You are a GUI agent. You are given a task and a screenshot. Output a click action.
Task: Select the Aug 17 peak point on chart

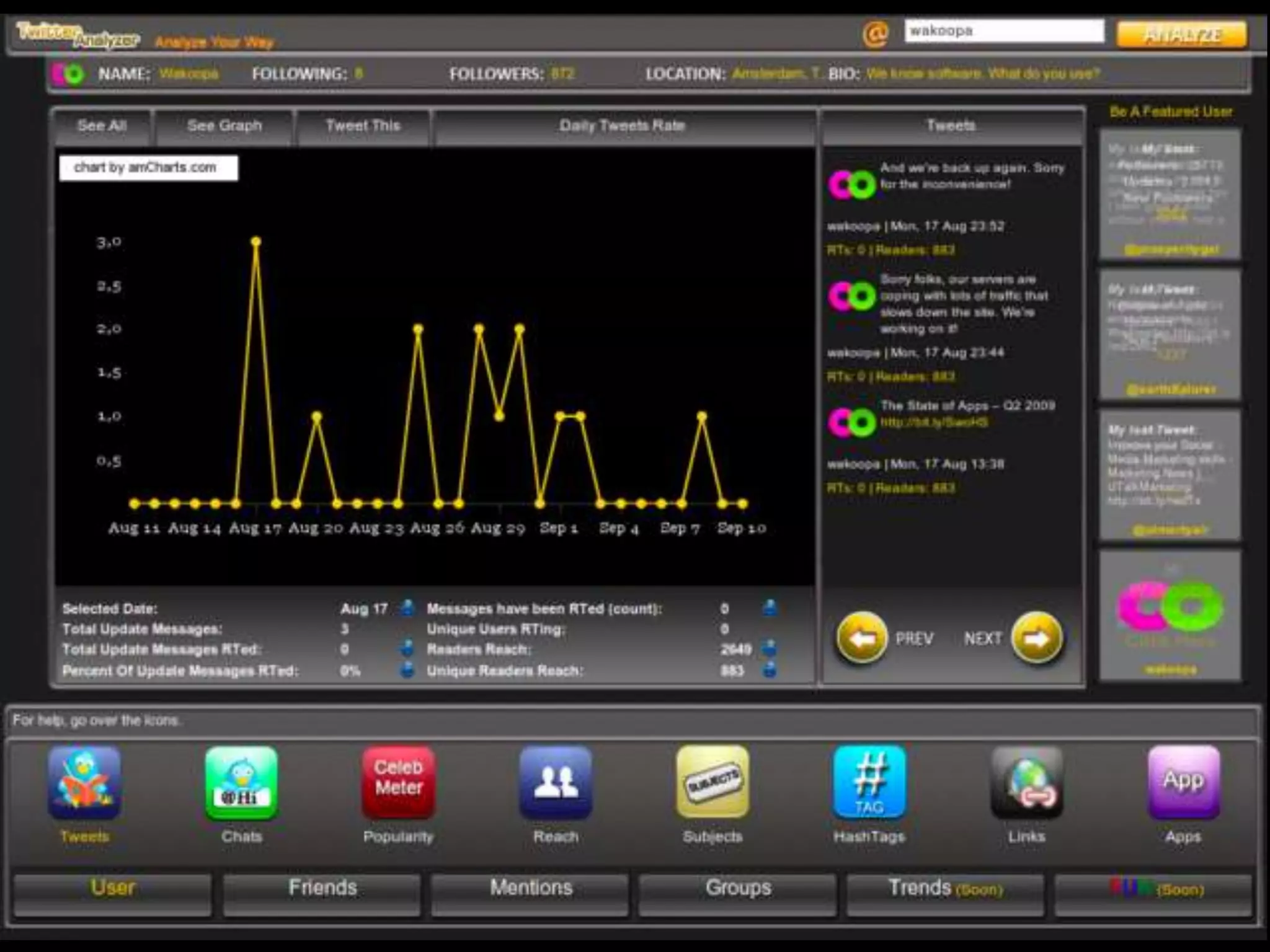[256, 241]
